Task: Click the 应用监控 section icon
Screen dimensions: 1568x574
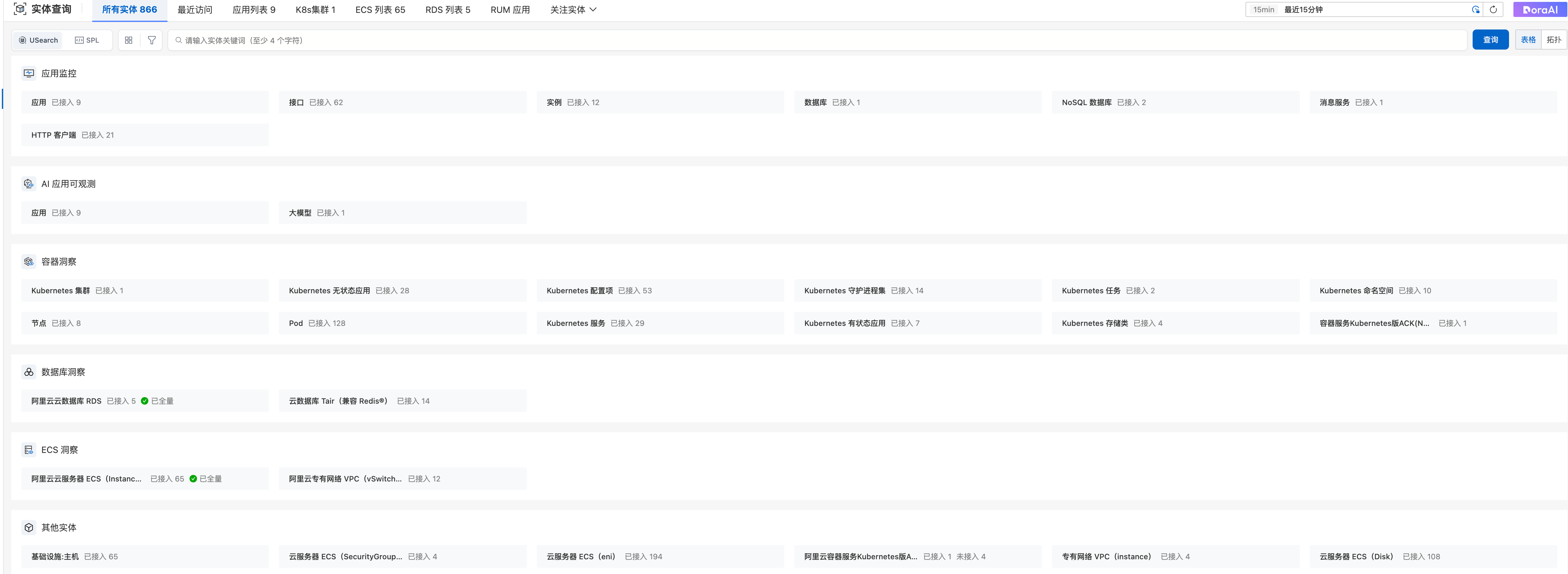Action: [29, 73]
